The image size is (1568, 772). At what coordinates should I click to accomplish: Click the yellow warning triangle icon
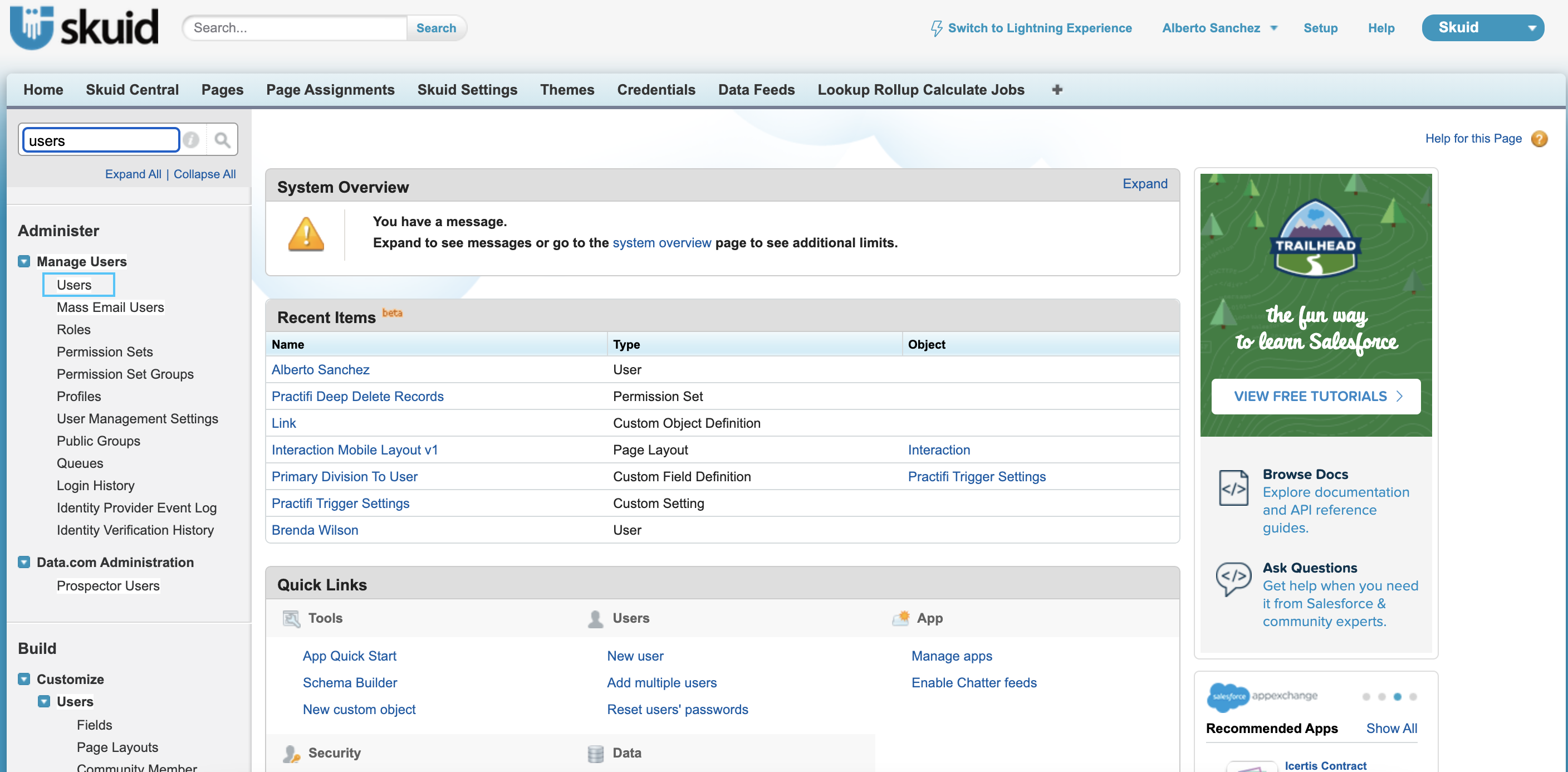coord(306,234)
